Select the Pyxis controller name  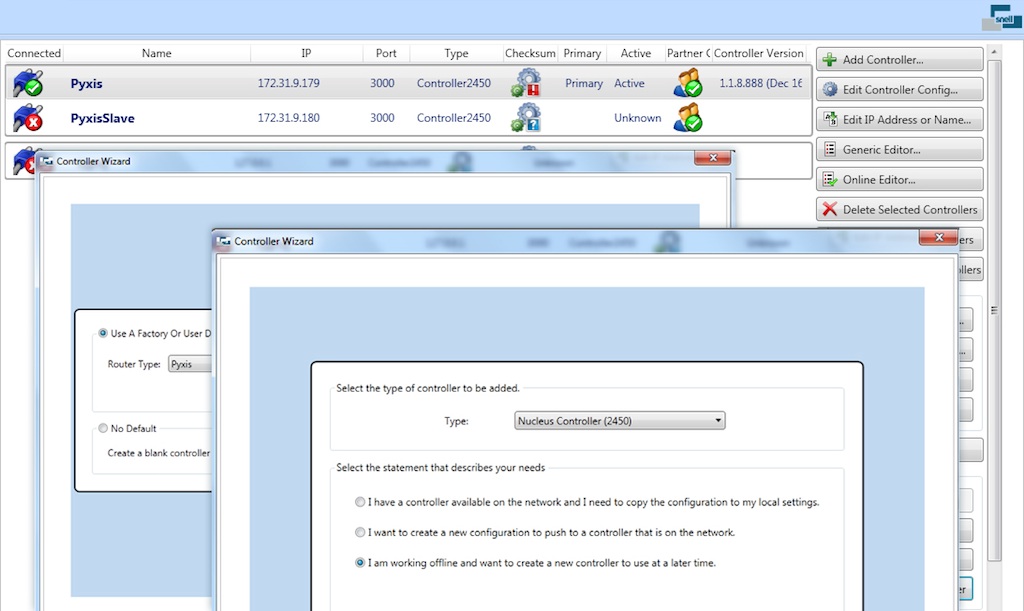click(x=86, y=84)
